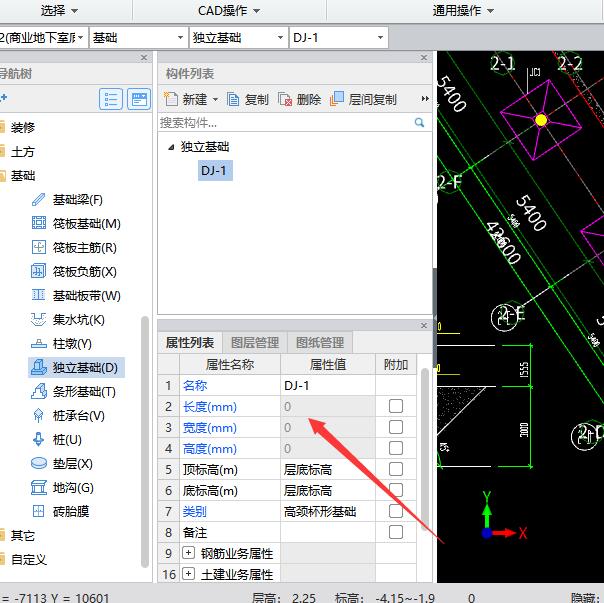Close the 构件列表 panel
The width and height of the screenshot is (604, 603).
click(424, 57)
